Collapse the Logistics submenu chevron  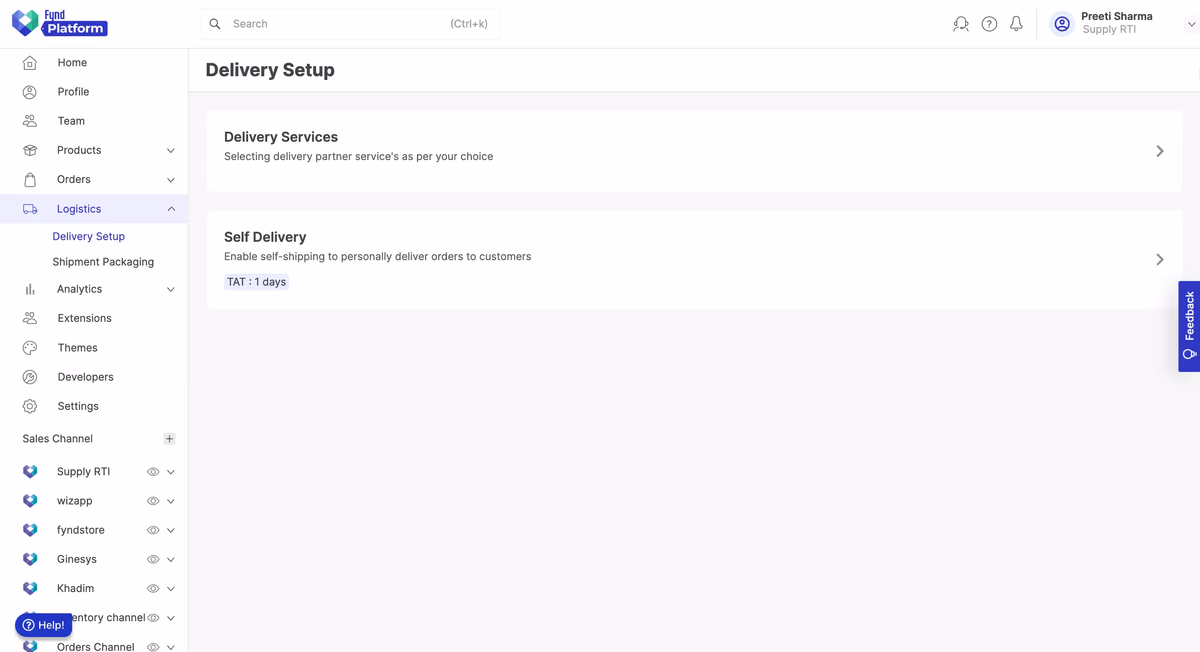pyautogui.click(x=171, y=209)
